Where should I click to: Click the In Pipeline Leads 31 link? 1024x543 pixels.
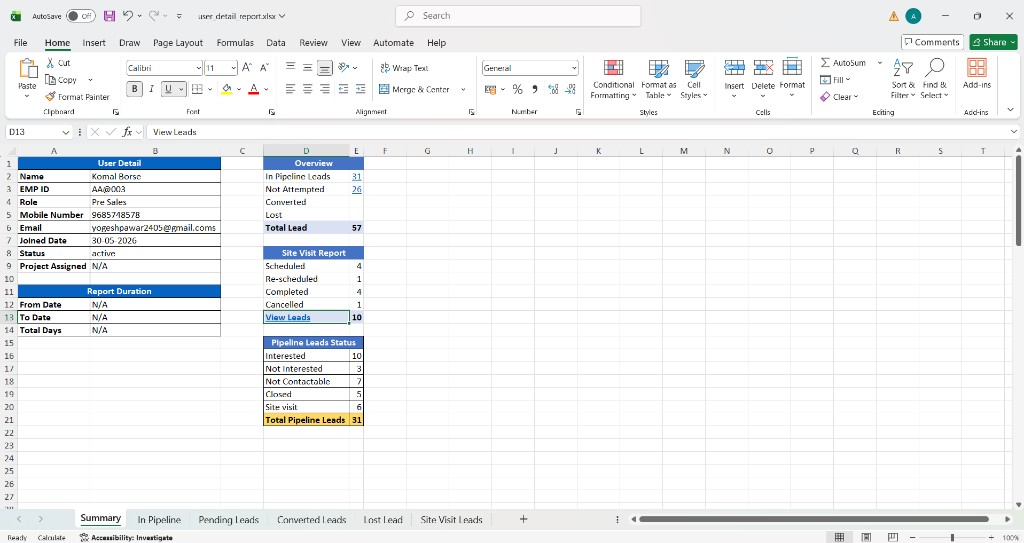[357, 176]
